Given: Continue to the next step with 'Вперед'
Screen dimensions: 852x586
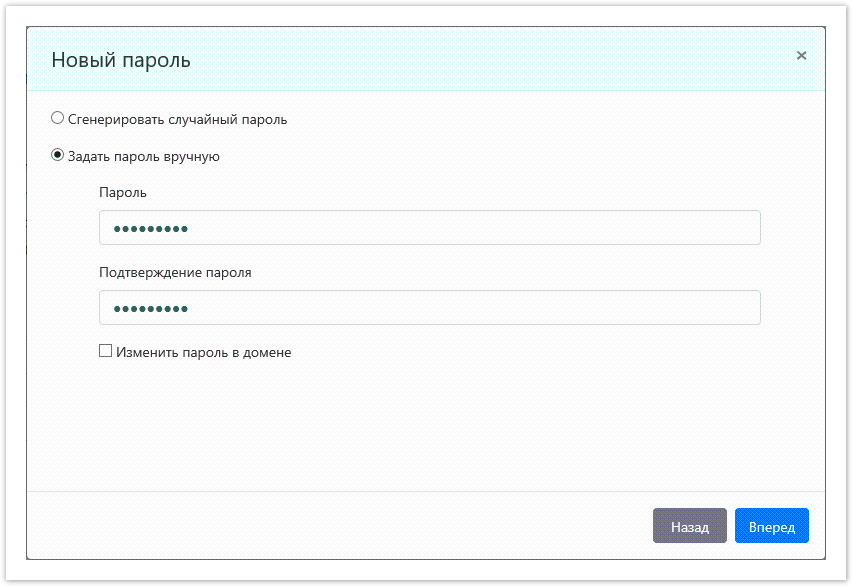Looking at the screenshot, I should pyautogui.click(x=771, y=525).
